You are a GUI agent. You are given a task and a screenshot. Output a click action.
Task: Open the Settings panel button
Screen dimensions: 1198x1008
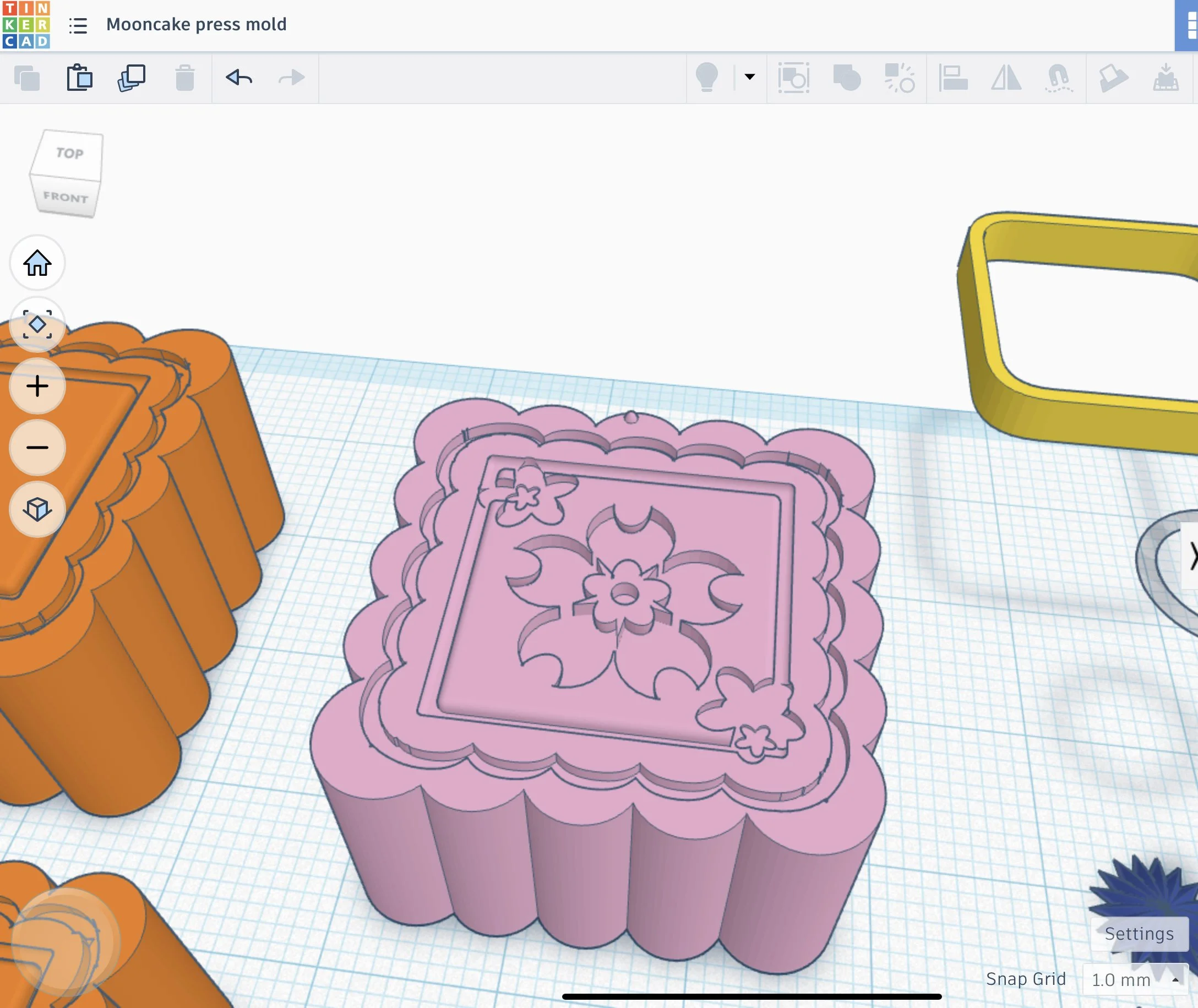click(x=1139, y=934)
